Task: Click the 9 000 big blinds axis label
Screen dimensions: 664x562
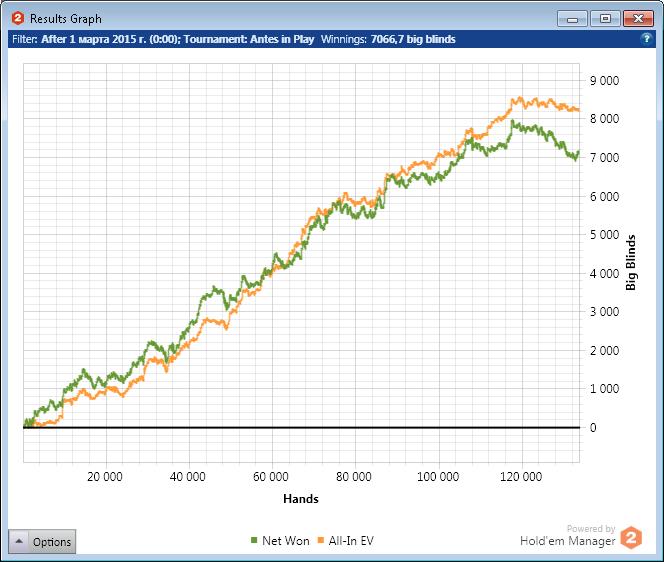Action: [604, 80]
